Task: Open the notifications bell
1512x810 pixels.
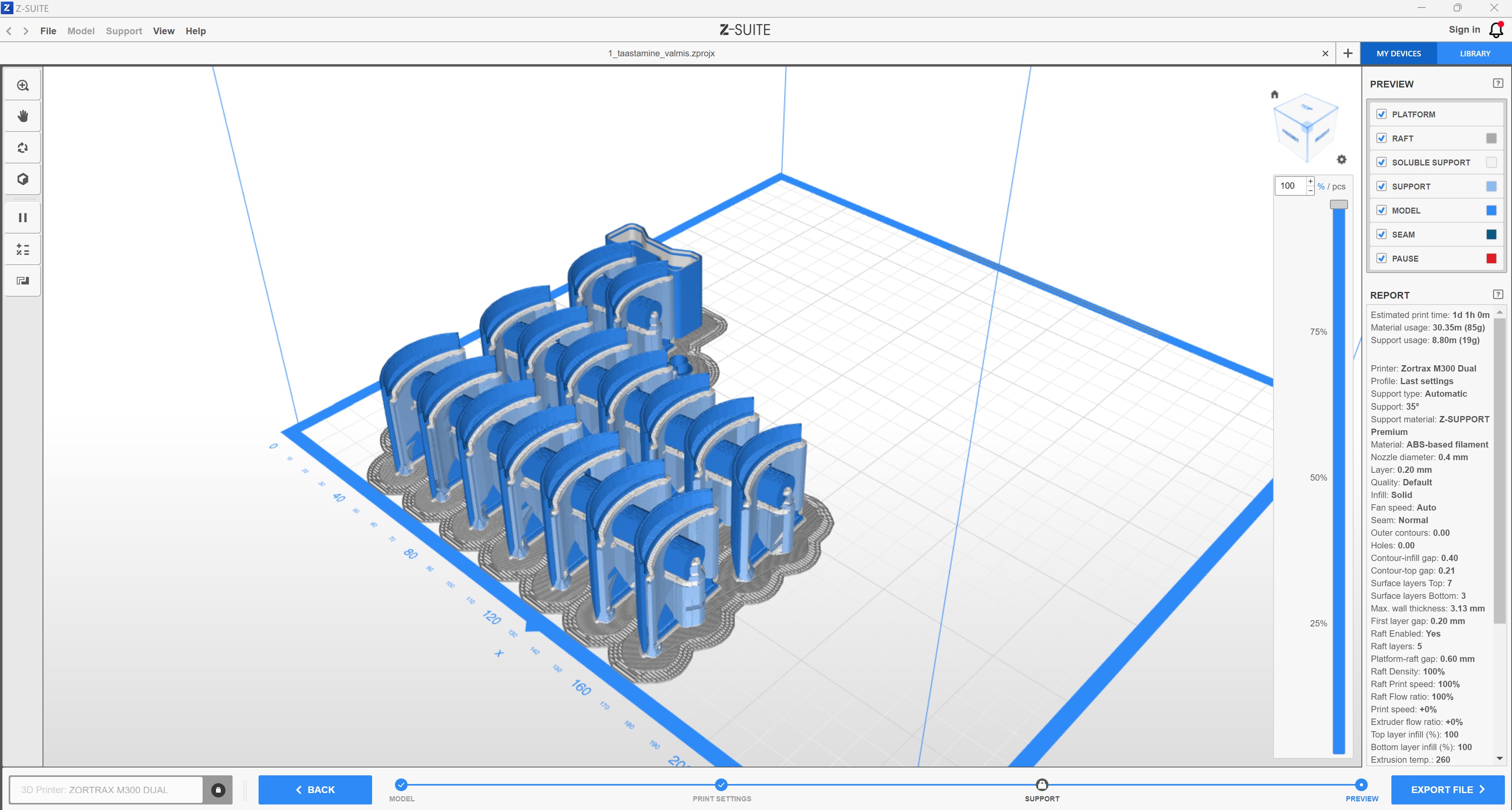Action: (1496, 30)
